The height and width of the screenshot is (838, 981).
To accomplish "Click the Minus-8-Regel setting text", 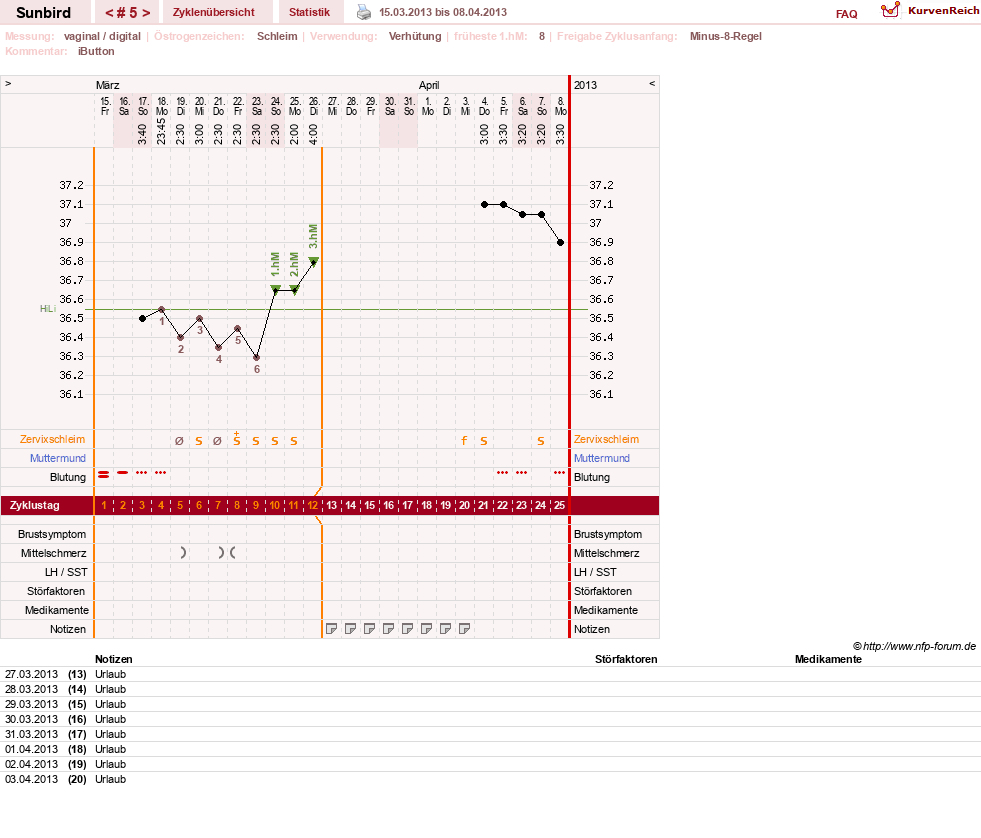I will pos(726,36).
